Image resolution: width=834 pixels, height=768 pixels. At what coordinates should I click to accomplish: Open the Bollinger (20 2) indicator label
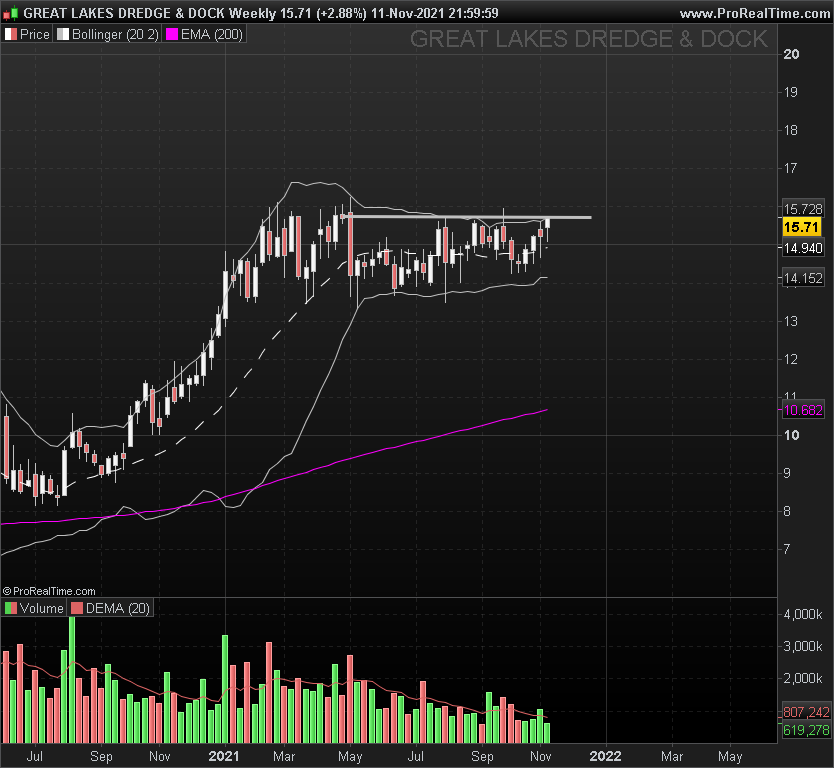point(115,35)
